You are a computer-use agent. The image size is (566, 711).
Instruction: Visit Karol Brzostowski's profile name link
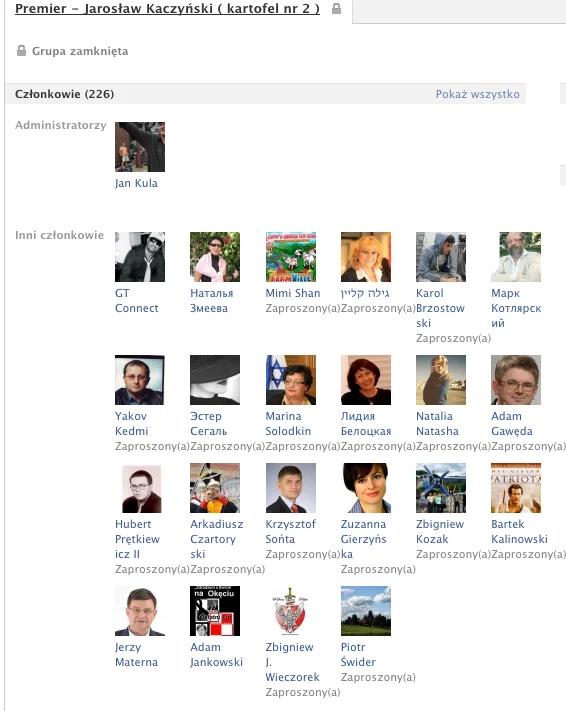pos(440,308)
